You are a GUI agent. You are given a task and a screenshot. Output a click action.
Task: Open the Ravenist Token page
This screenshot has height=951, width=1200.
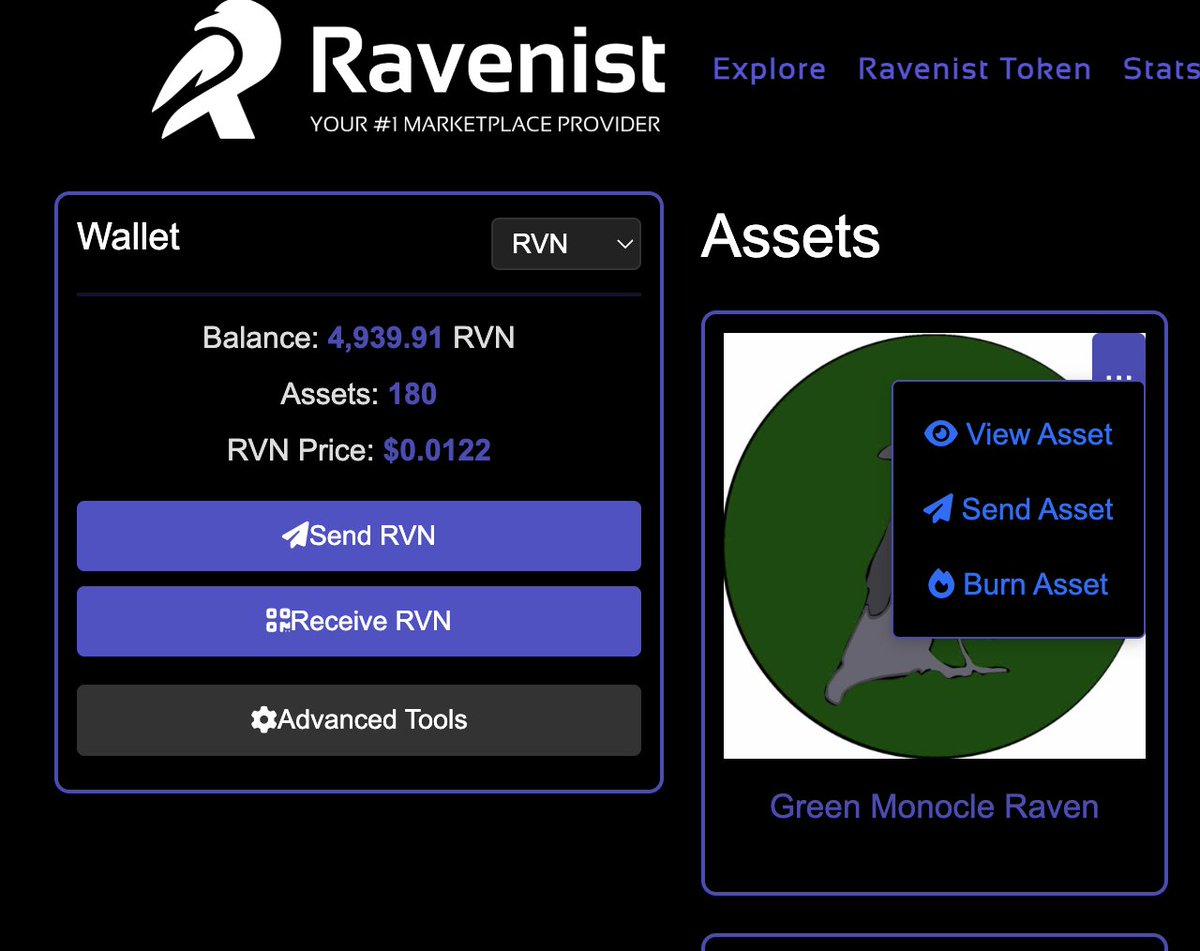coord(974,69)
